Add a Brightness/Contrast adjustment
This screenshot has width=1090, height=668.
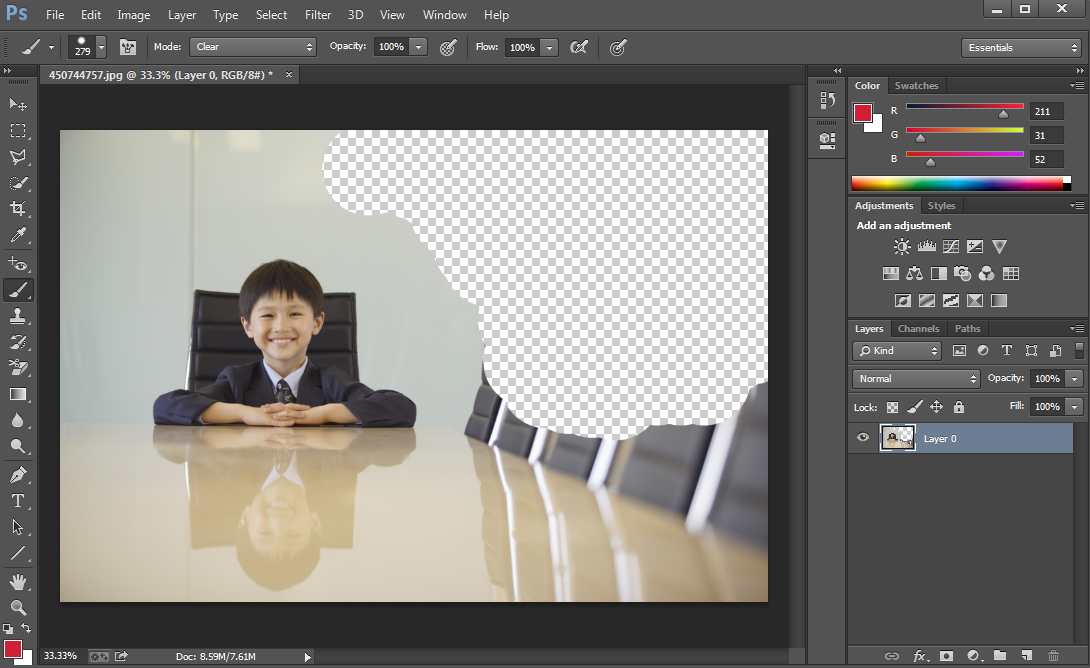click(x=902, y=247)
